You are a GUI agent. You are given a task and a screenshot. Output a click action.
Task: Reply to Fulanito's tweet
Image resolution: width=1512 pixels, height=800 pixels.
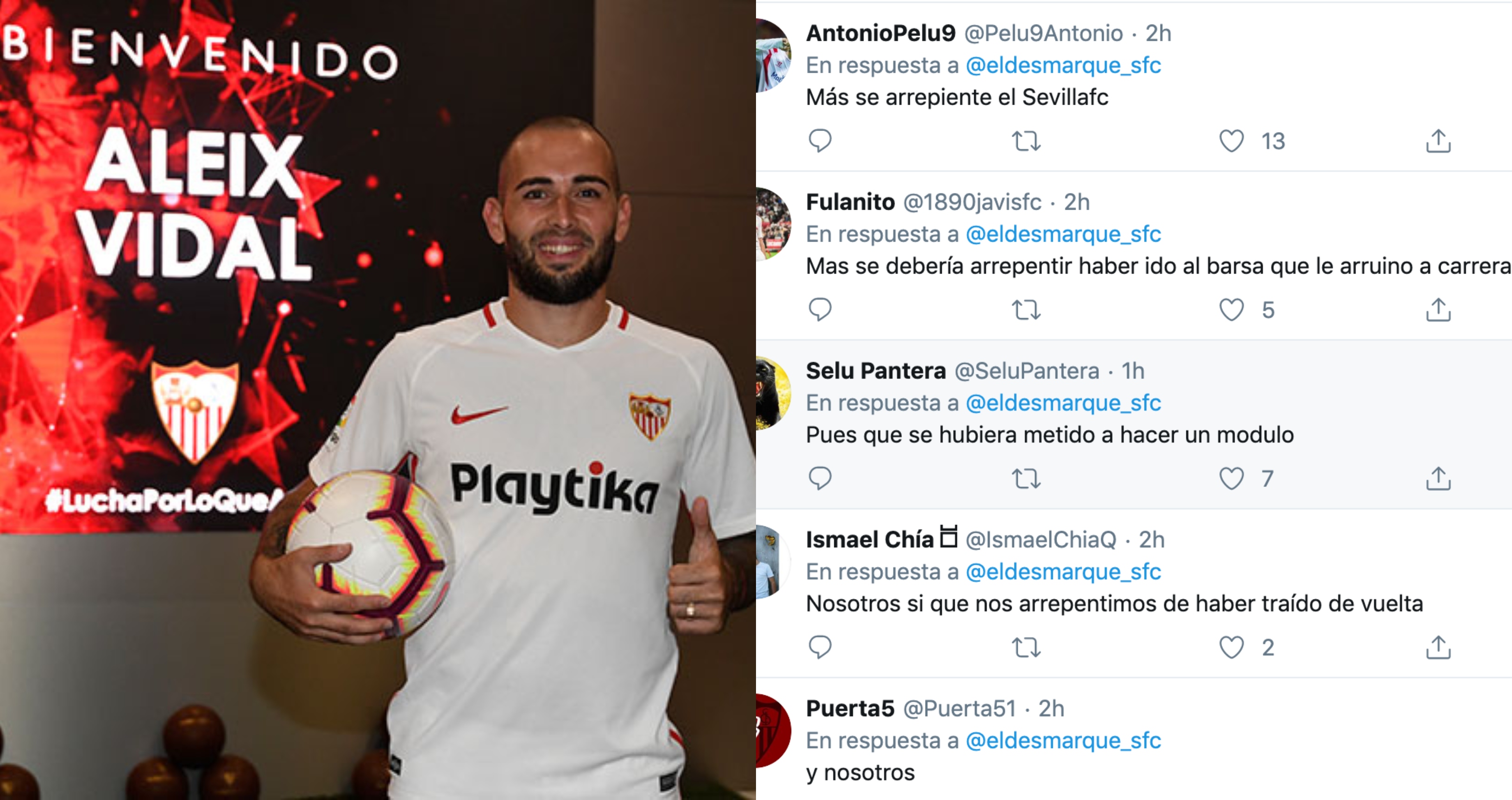point(820,310)
